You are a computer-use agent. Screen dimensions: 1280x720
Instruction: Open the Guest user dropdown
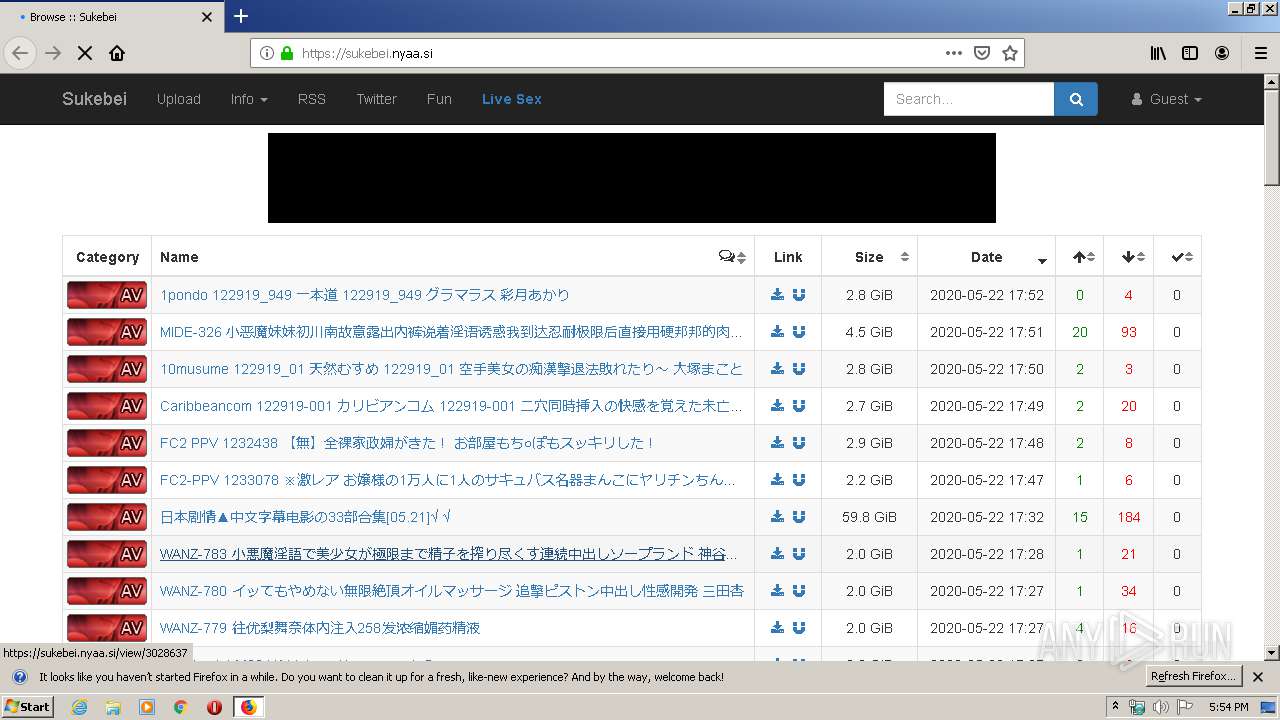[x=1167, y=99]
